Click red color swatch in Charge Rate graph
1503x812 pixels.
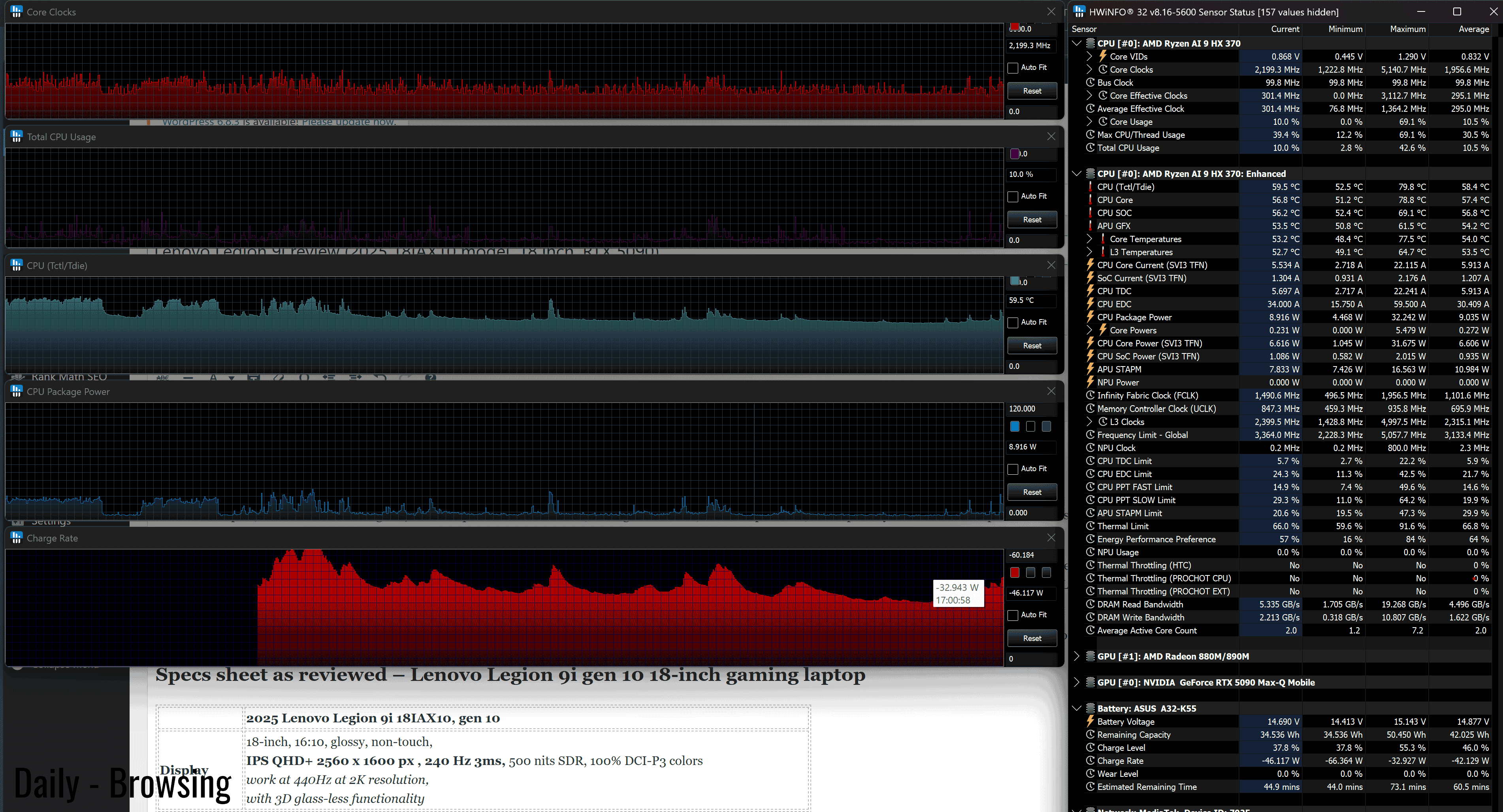(1015, 573)
